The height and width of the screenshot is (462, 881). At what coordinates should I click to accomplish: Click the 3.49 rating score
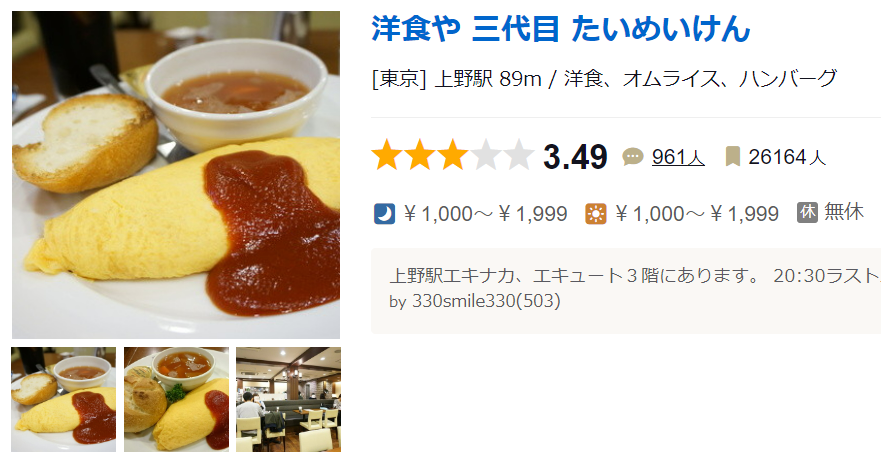coord(575,157)
